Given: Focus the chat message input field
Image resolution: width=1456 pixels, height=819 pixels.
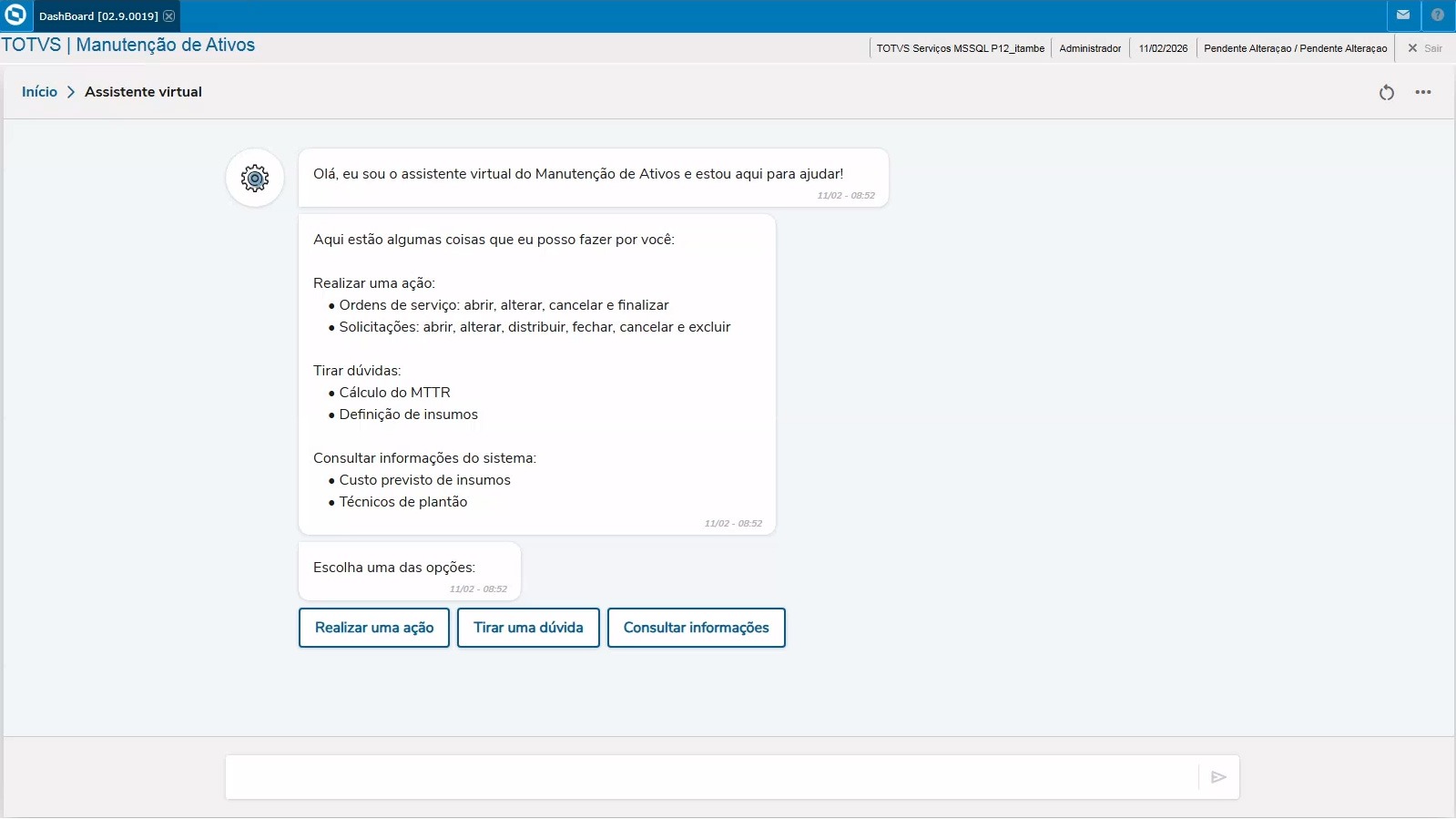Looking at the screenshot, I should coord(710,777).
